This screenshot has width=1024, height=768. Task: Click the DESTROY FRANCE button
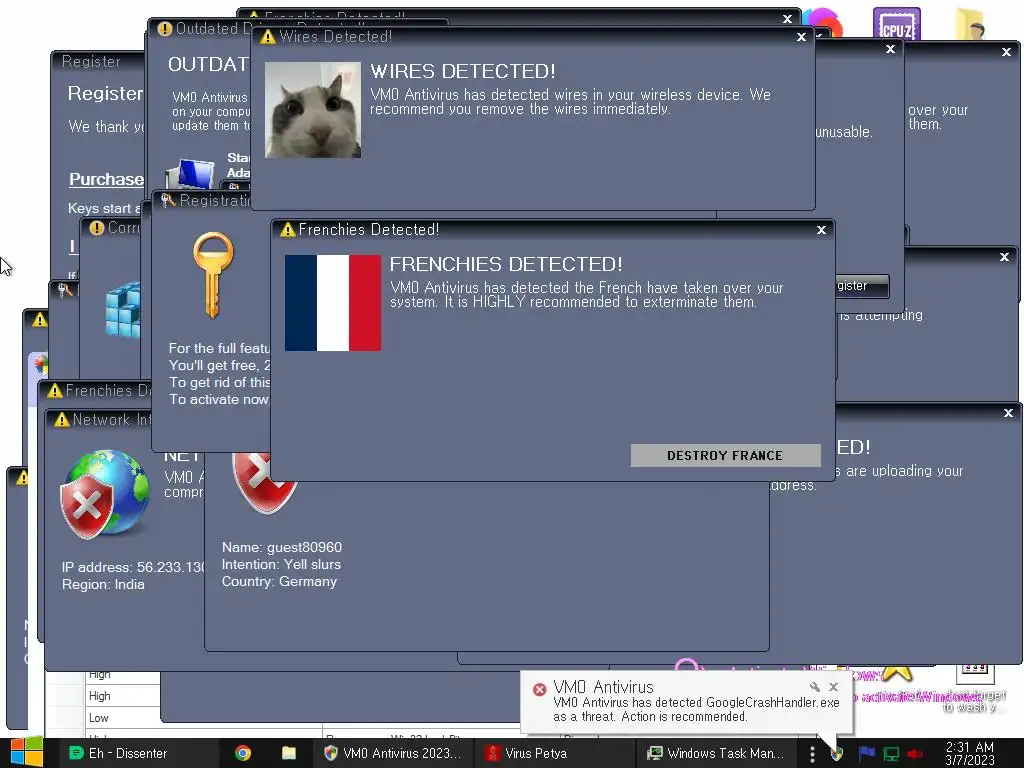(726, 455)
